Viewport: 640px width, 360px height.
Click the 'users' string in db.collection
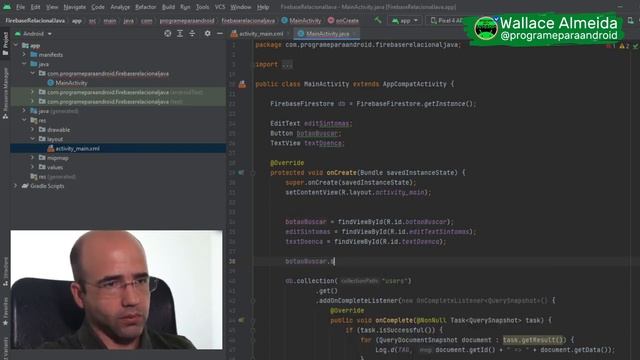(x=395, y=281)
